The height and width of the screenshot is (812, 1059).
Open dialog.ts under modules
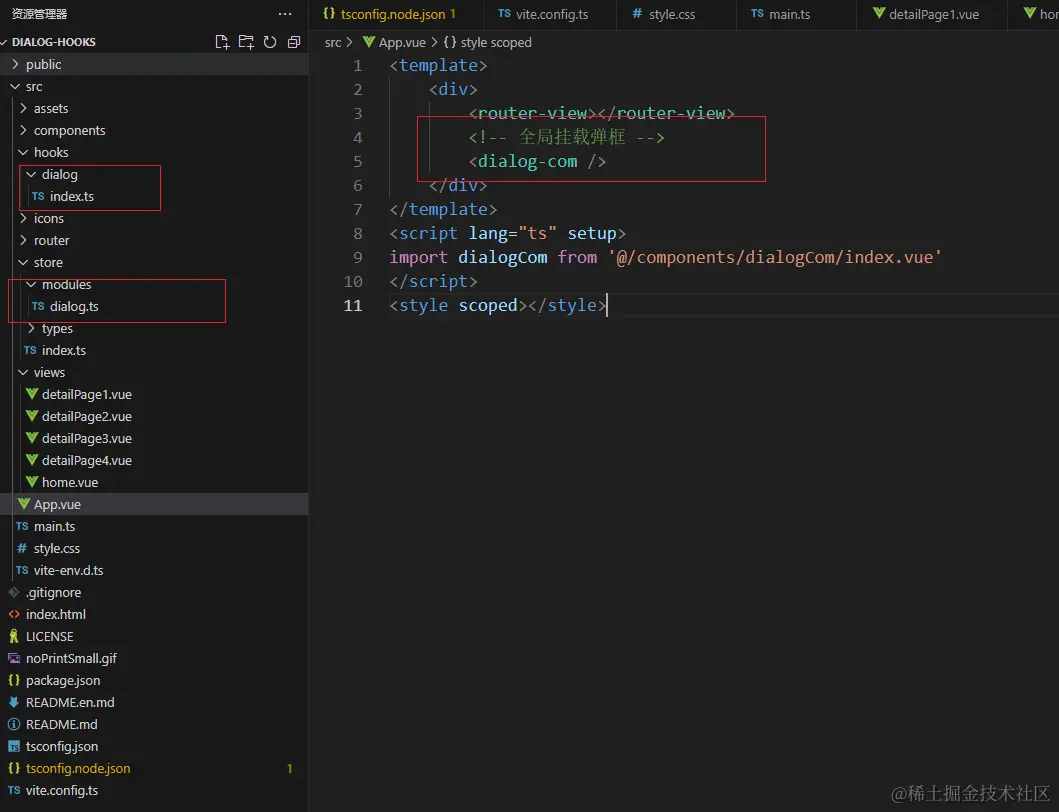pyautogui.click(x=154, y=306)
